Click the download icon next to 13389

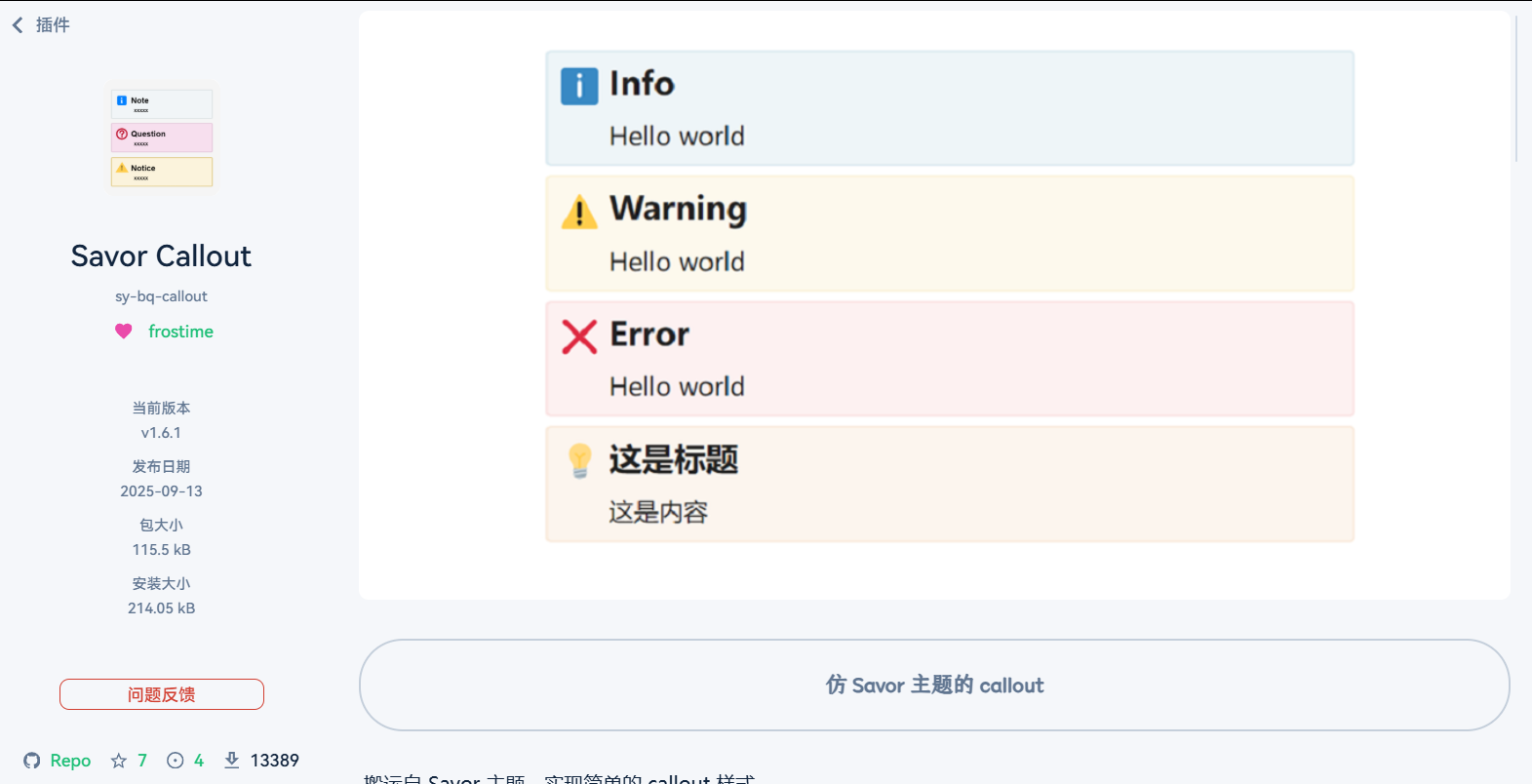(x=232, y=761)
